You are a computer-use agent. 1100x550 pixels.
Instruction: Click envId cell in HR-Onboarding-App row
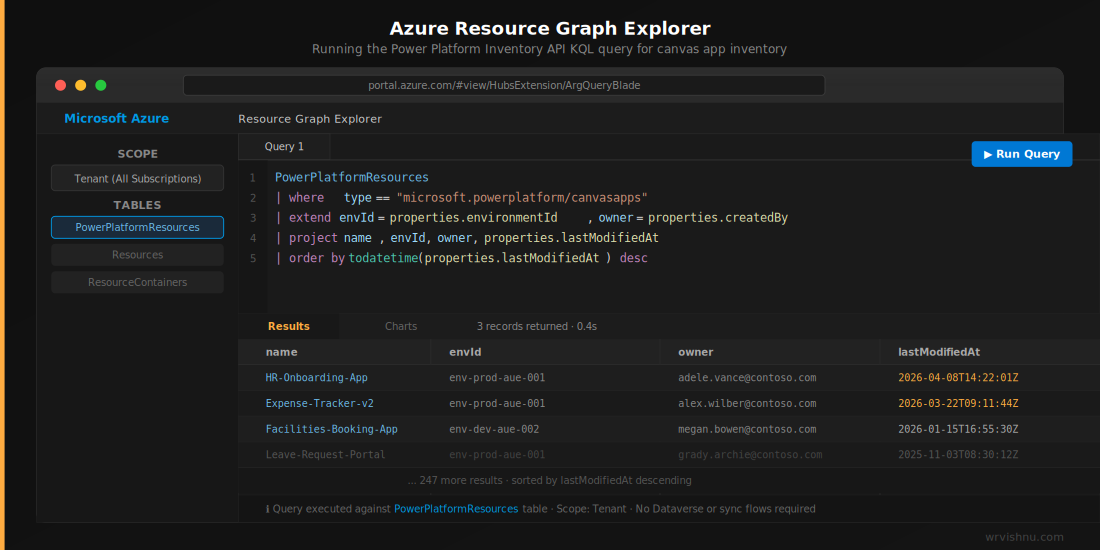pos(497,377)
